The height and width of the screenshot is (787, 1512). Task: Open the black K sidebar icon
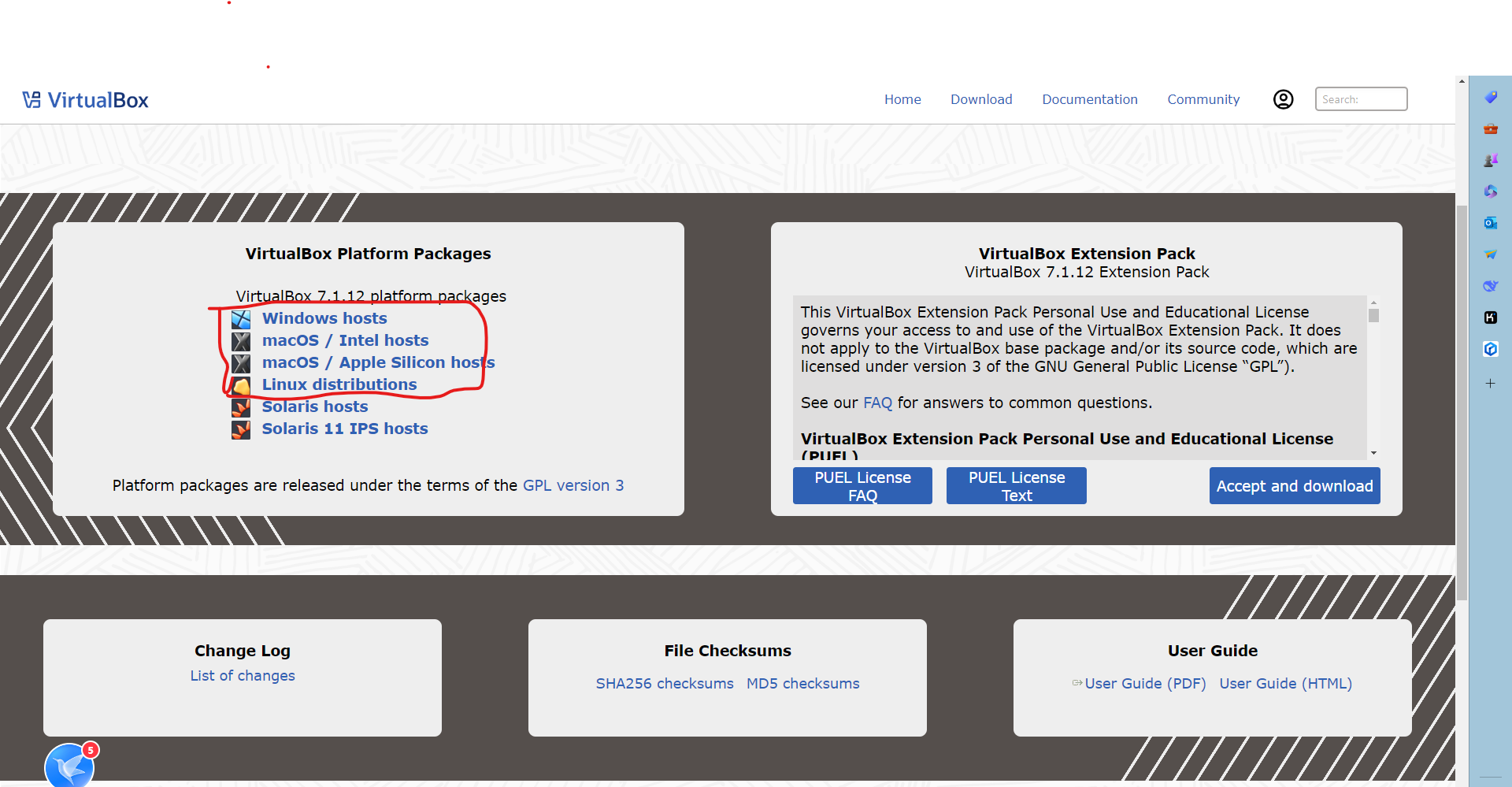pyautogui.click(x=1490, y=317)
